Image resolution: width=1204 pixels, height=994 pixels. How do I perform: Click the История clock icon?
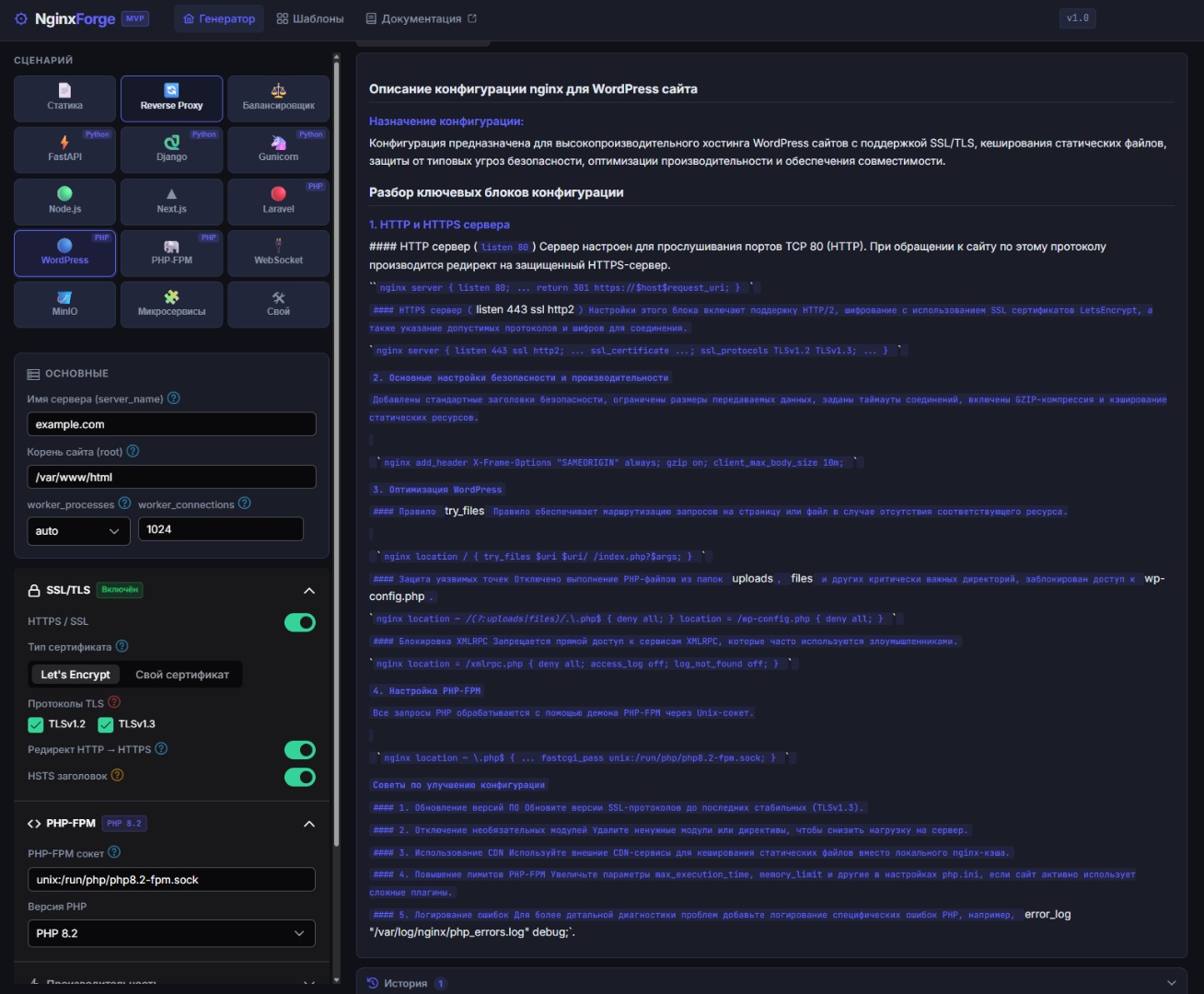point(373,983)
